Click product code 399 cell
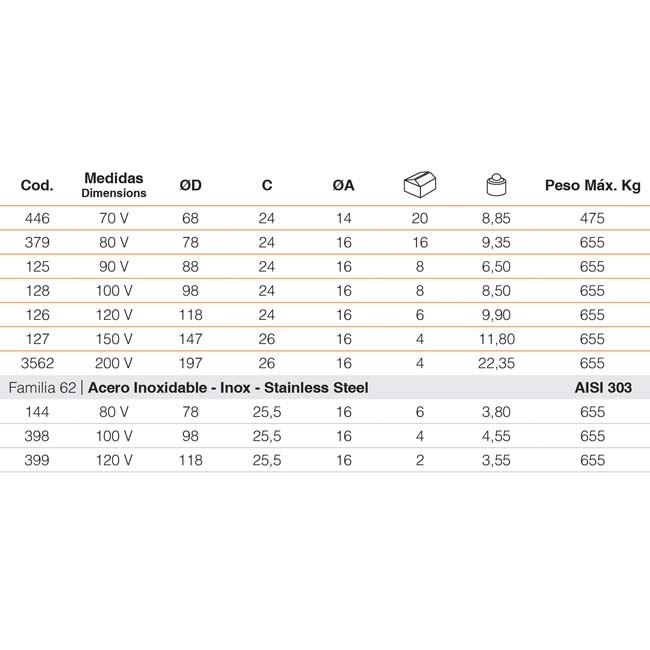Image resolution: width=650 pixels, height=650 pixels. click(37, 460)
